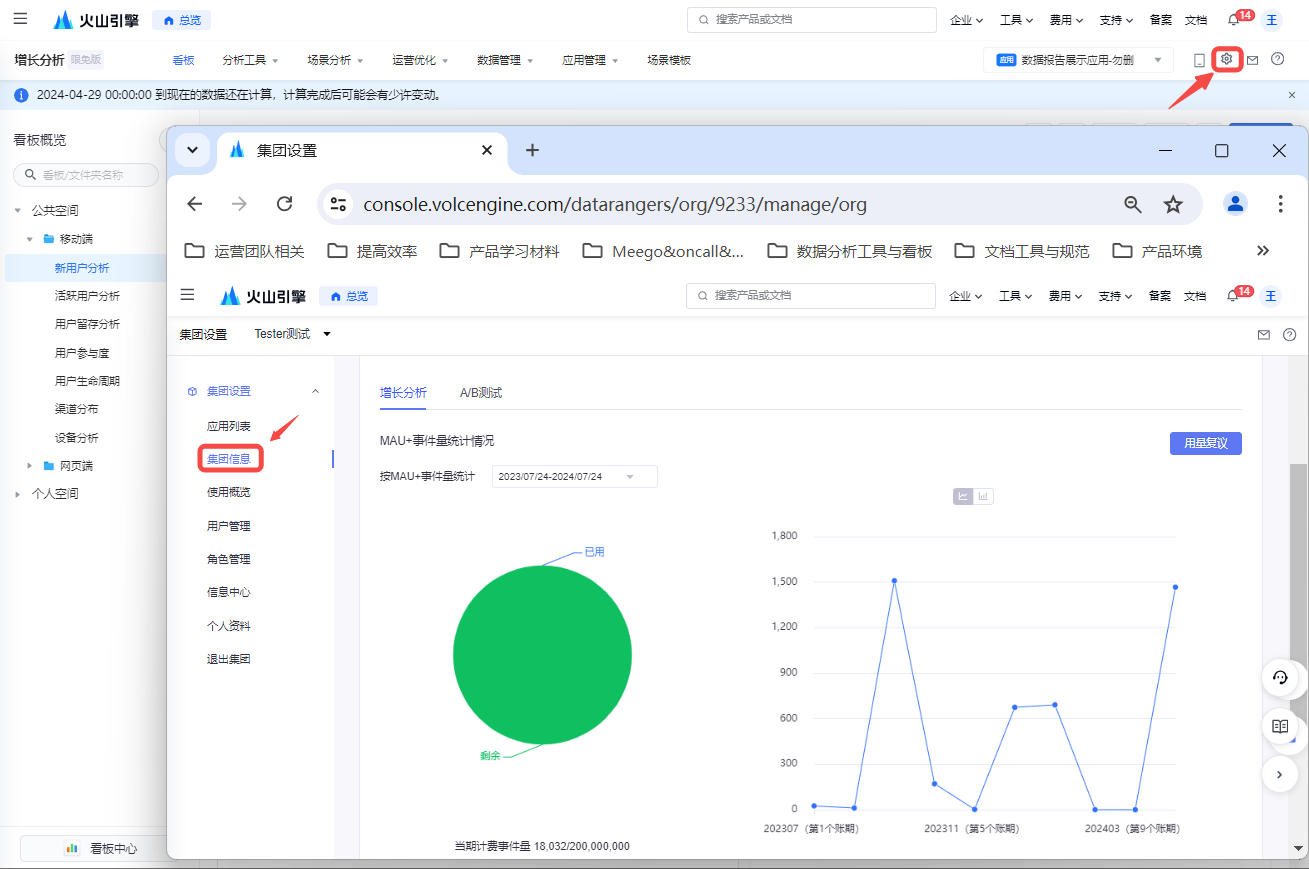Click the 总览 button inside the 集团设置 page
1309x869 pixels.
[349, 296]
